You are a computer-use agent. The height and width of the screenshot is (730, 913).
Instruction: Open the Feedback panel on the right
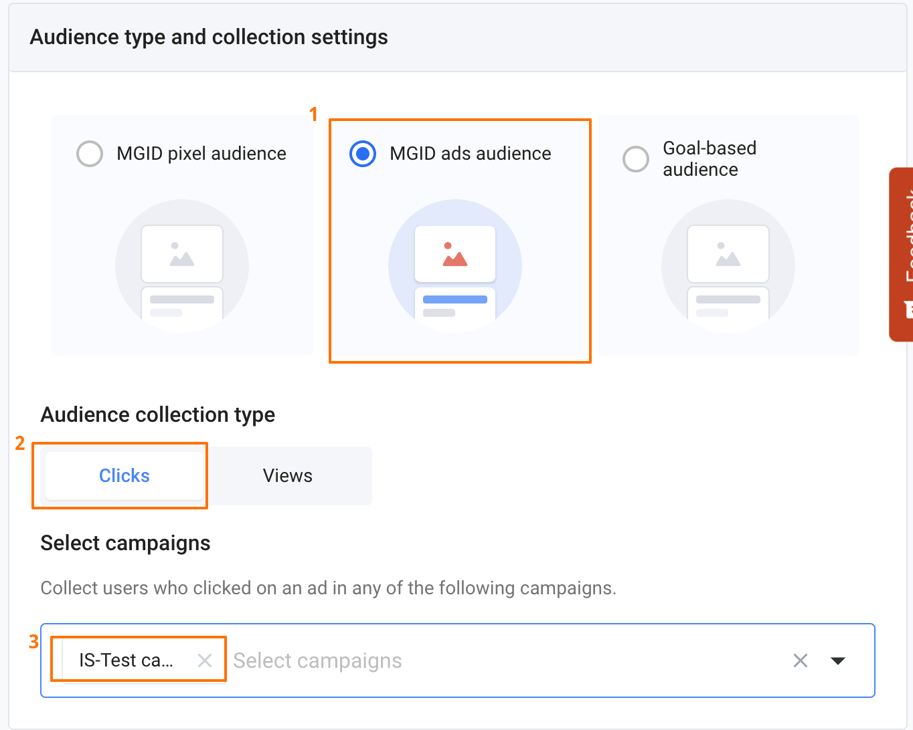tap(903, 250)
